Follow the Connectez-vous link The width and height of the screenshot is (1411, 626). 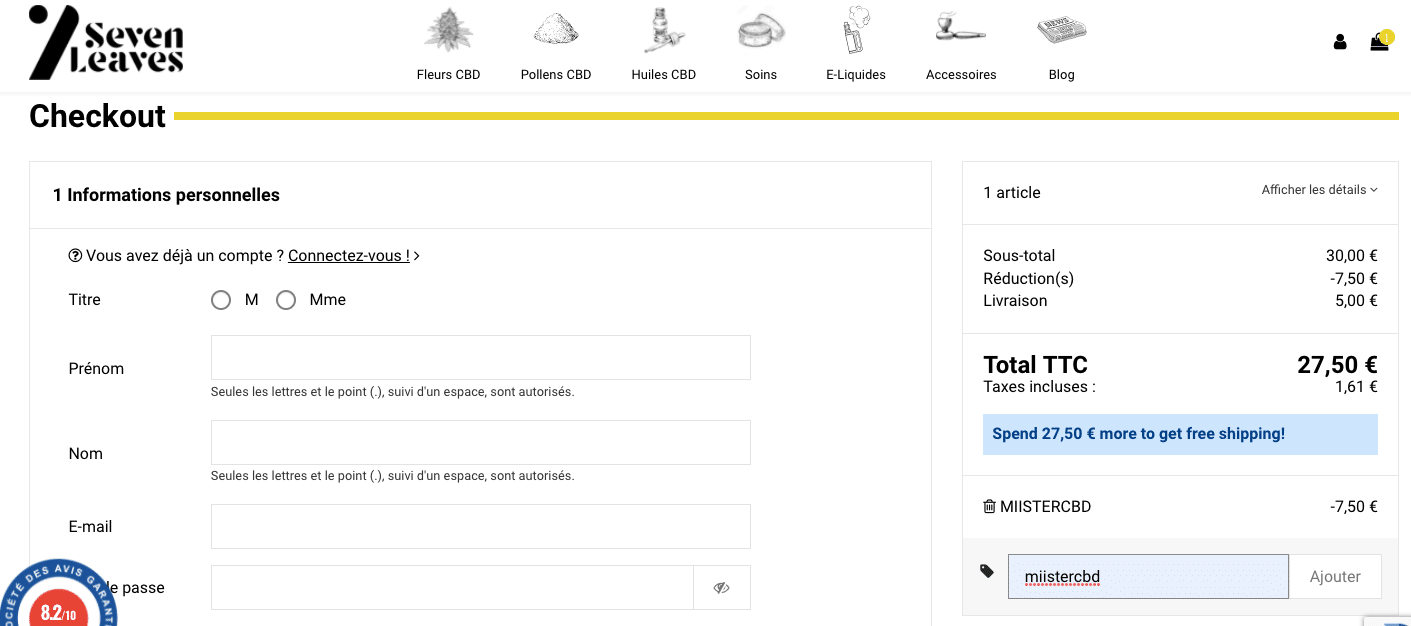(349, 256)
